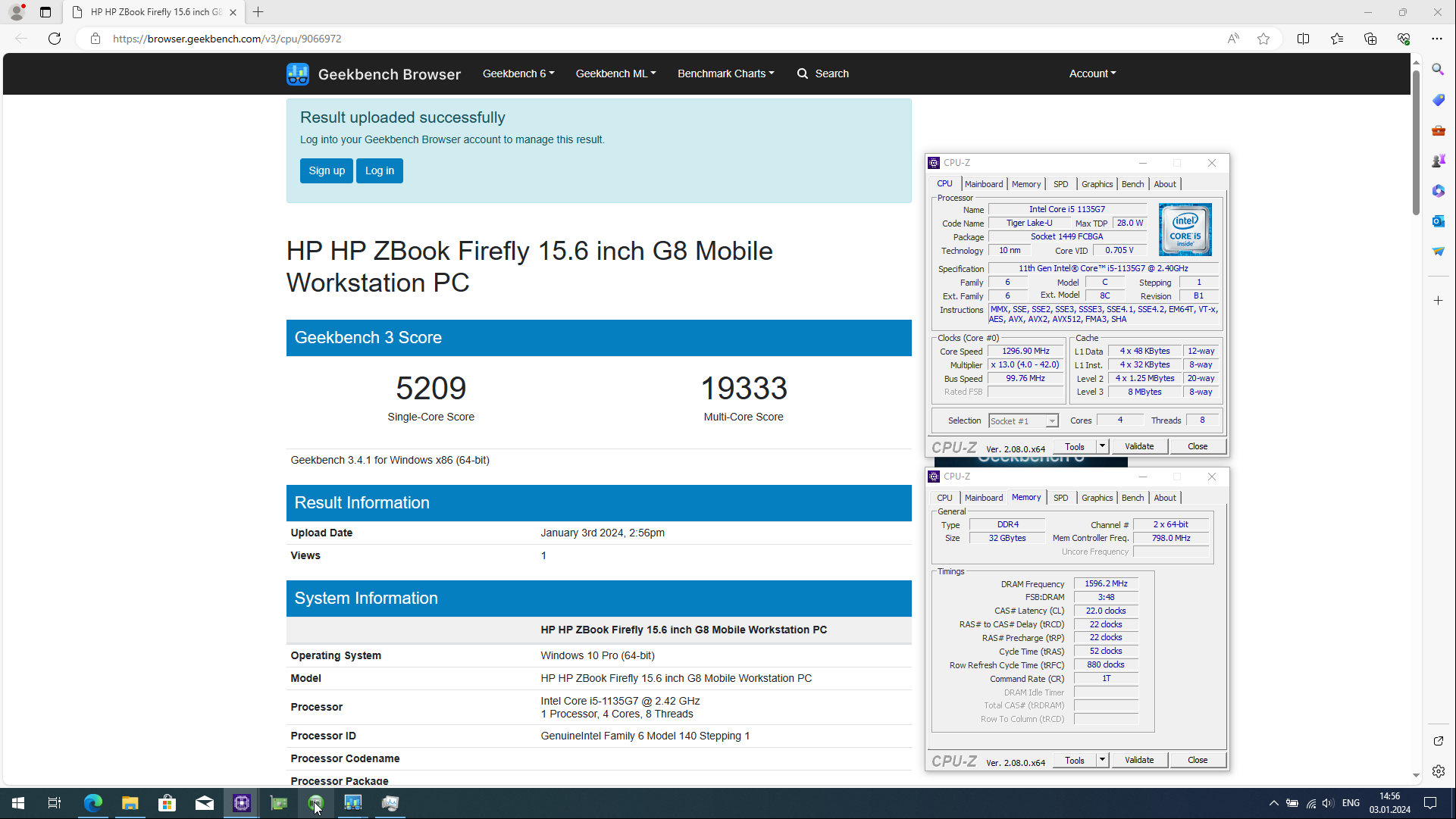Open the tab actions menu icon
The image size is (1456, 819).
click(x=45, y=12)
